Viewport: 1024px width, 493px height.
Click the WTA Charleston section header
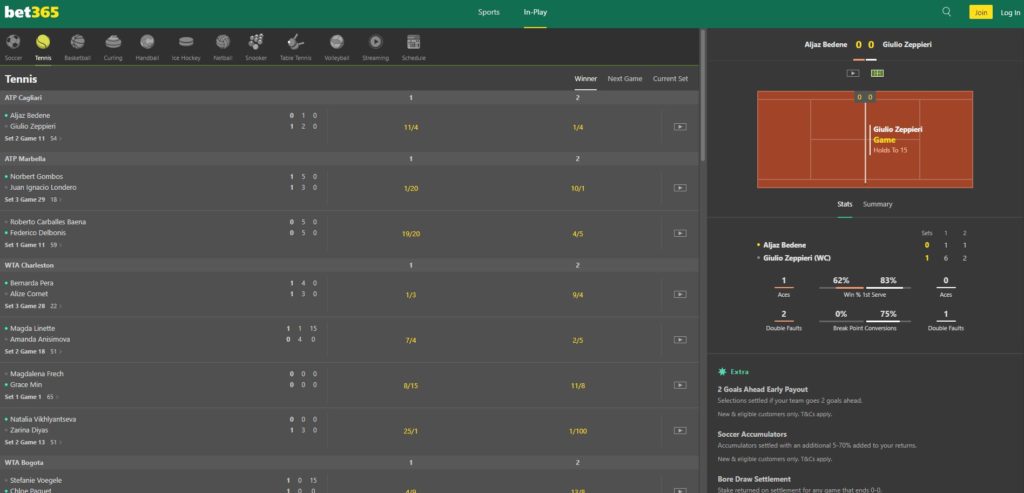[349, 266]
